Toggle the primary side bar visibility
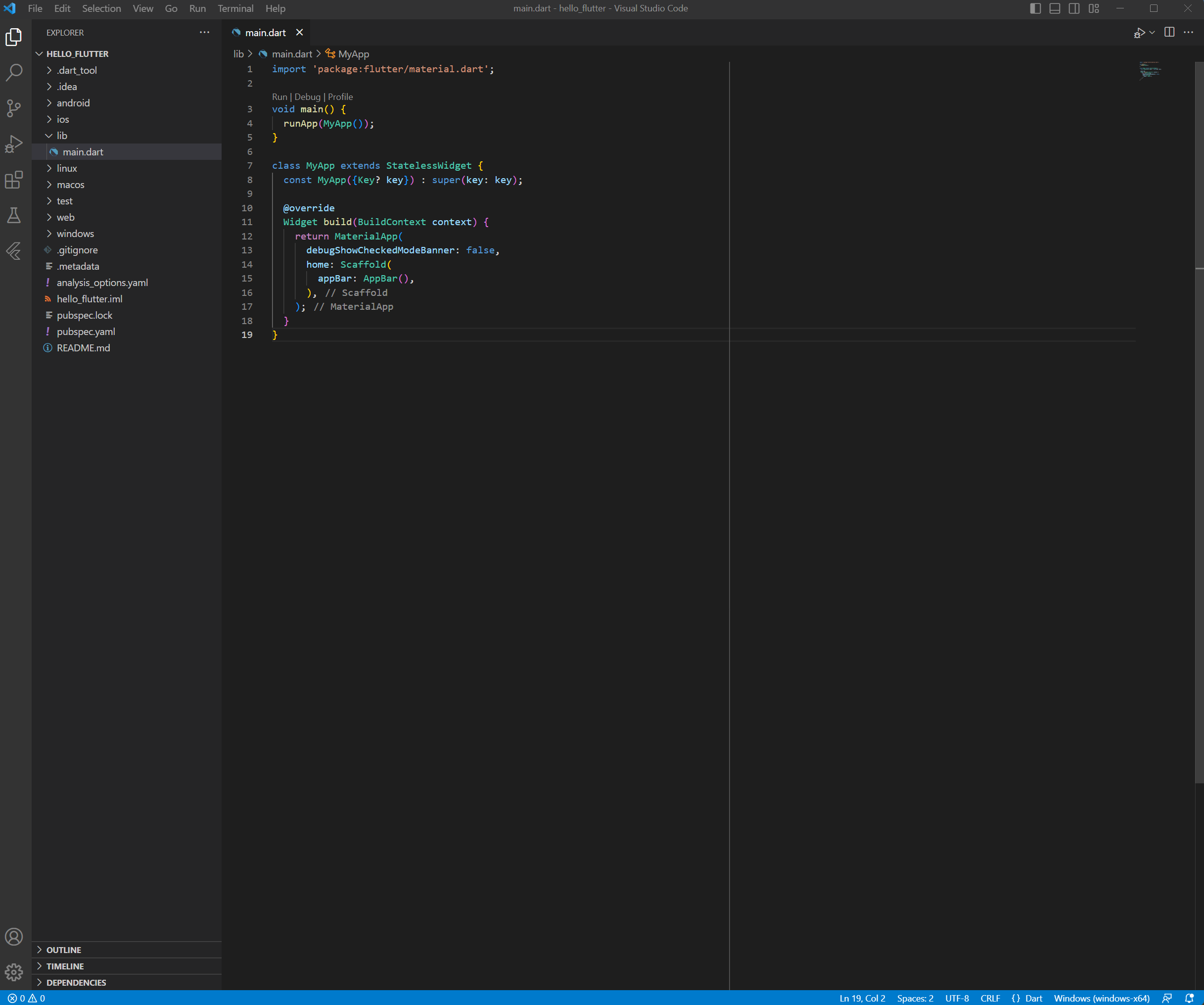1204x1005 pixels. point(1035,8)
